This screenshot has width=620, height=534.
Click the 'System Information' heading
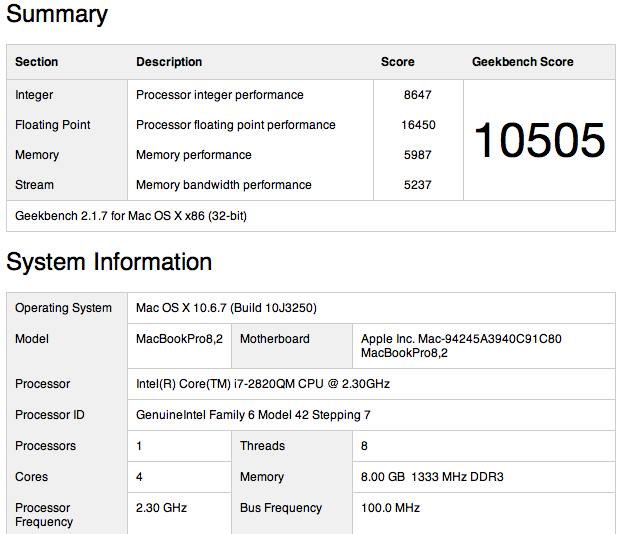pos(109,262)
